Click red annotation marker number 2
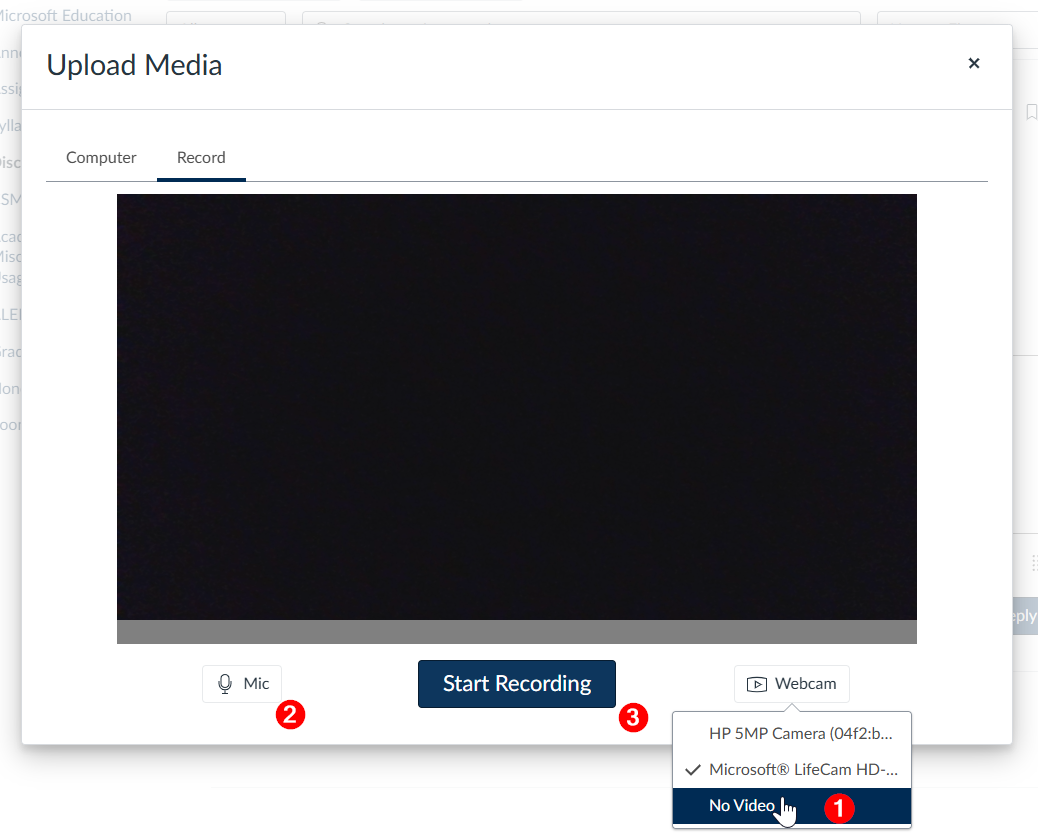 tap(290, 715)
